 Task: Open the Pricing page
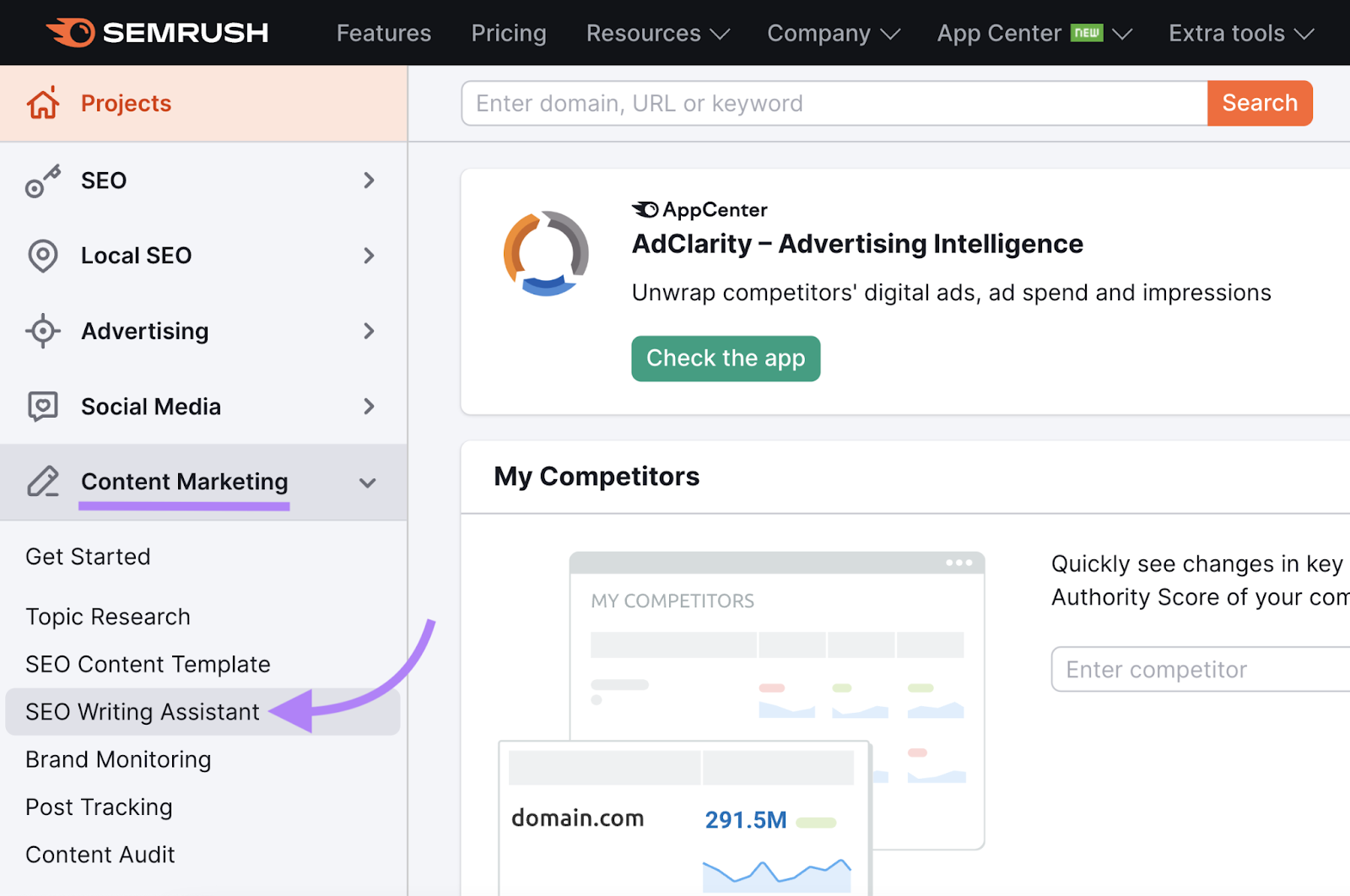(x=508, y=33)
